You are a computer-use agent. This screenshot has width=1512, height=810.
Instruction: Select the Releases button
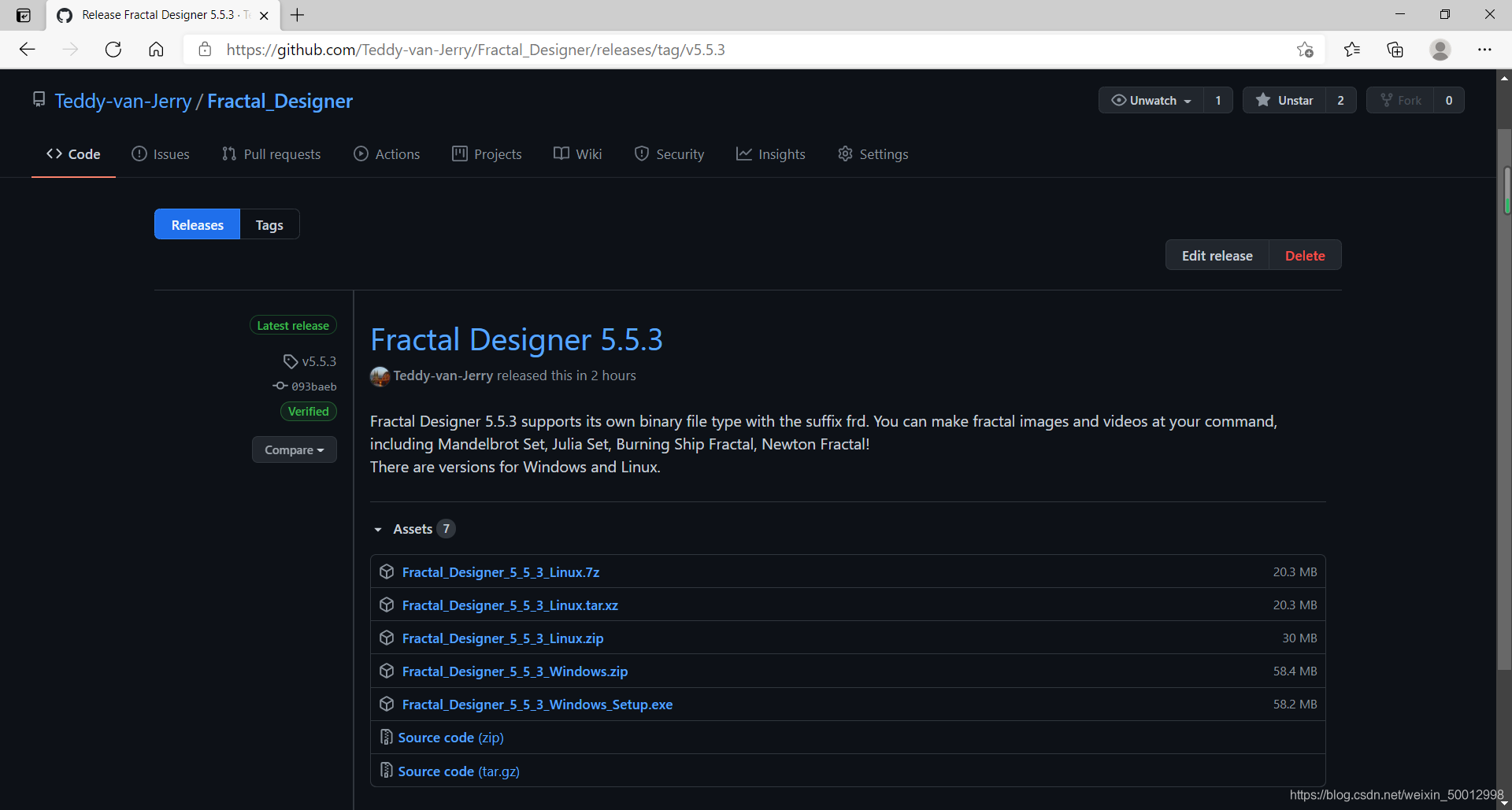click(198, 224)
